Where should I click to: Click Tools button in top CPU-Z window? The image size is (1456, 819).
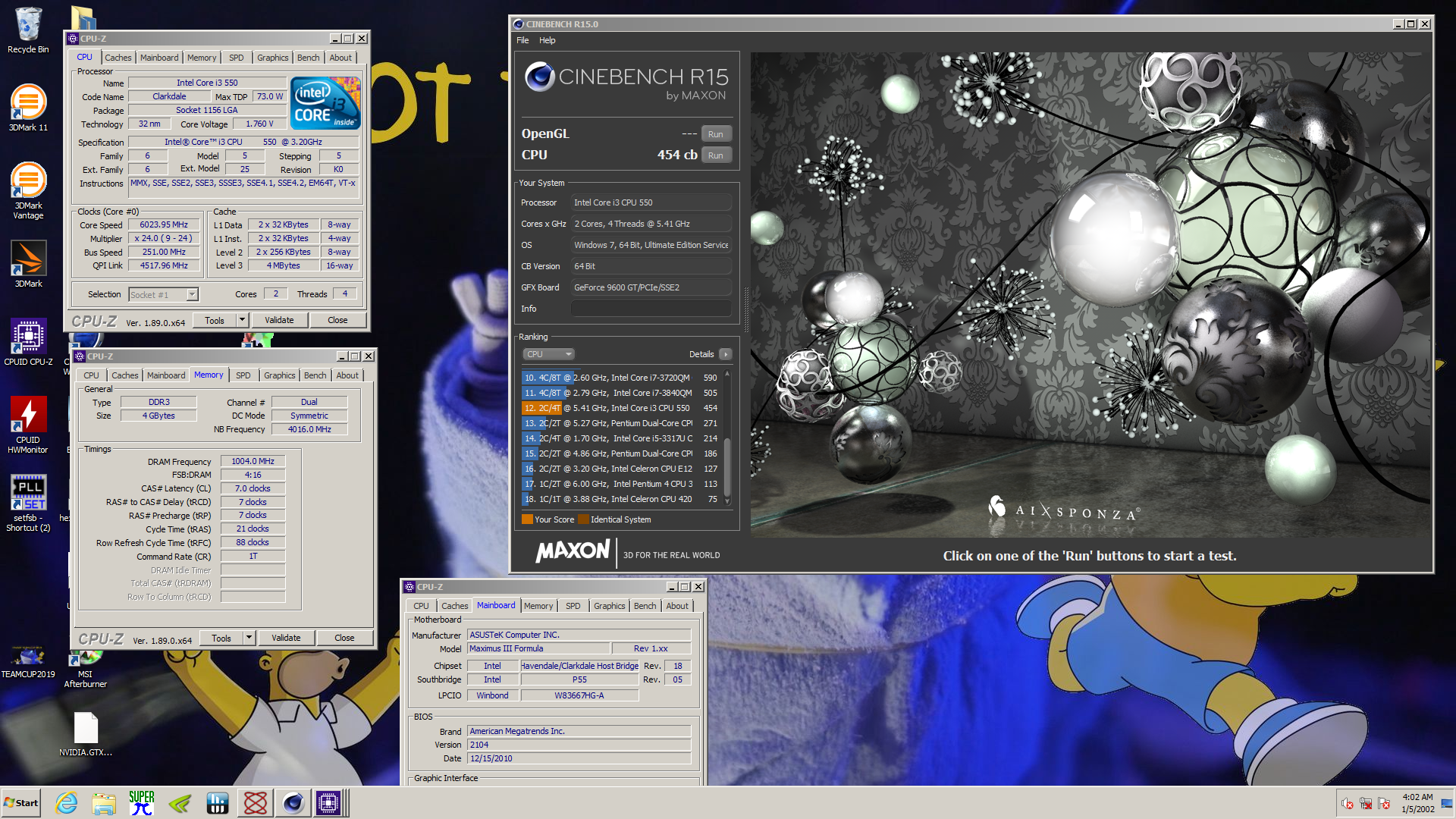(215, 320)
